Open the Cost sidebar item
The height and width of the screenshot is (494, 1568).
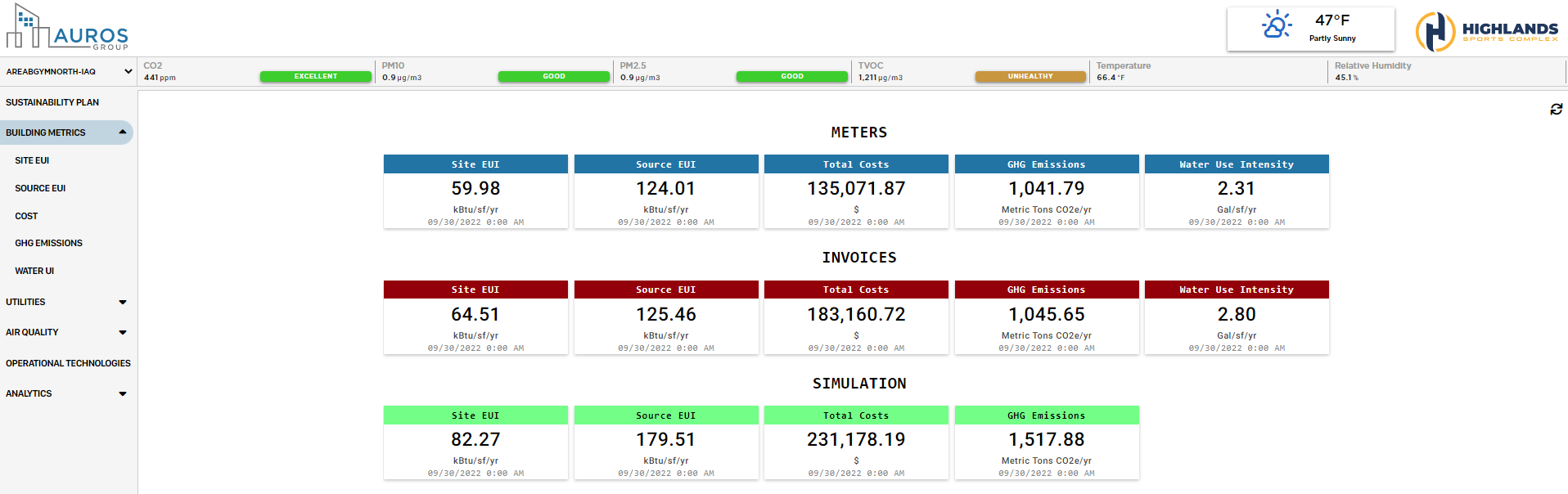tap(26, 216)
